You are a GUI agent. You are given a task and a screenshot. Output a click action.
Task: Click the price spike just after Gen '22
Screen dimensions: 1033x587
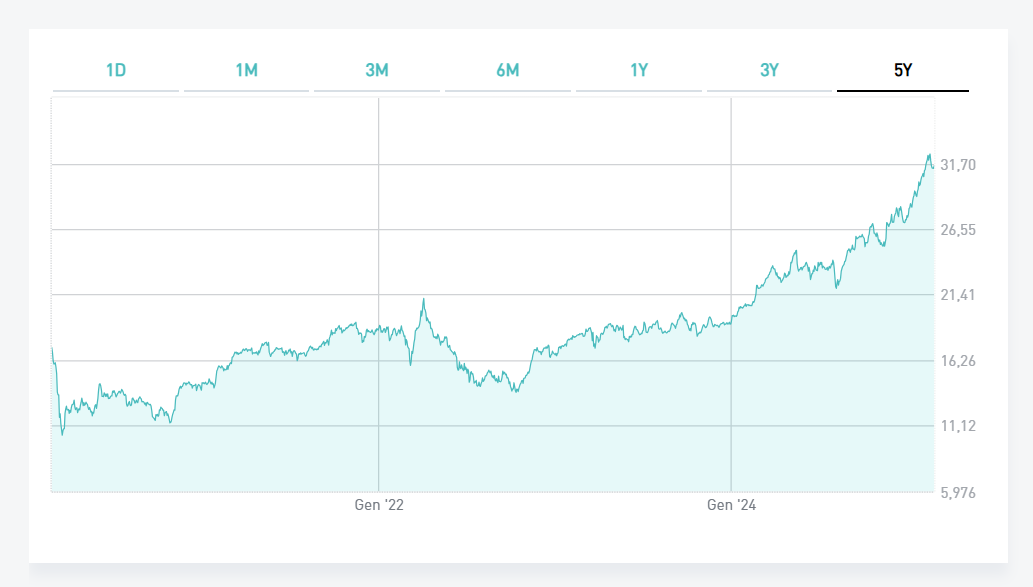click(x=423, y=299)
